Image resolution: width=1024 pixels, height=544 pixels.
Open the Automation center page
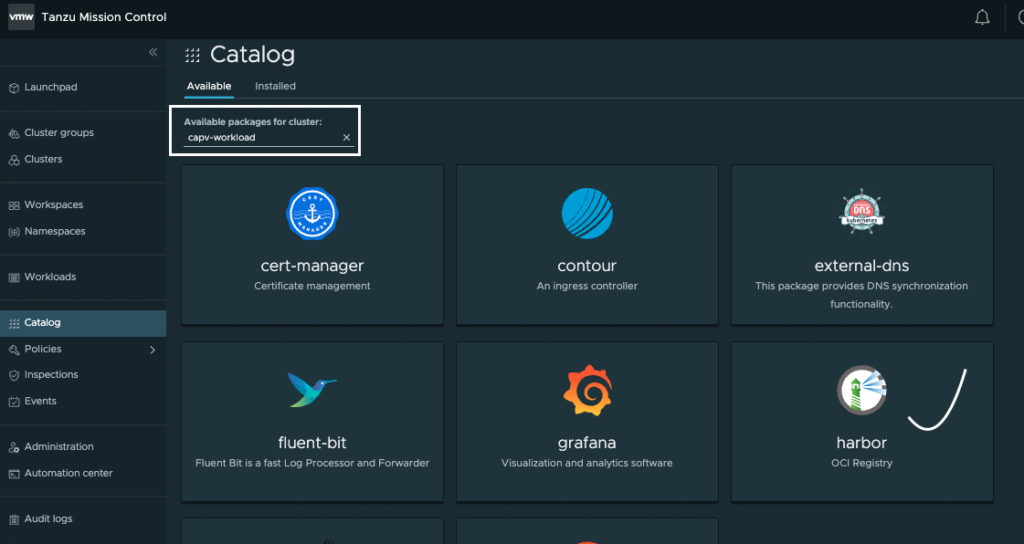tap(68, 473)
